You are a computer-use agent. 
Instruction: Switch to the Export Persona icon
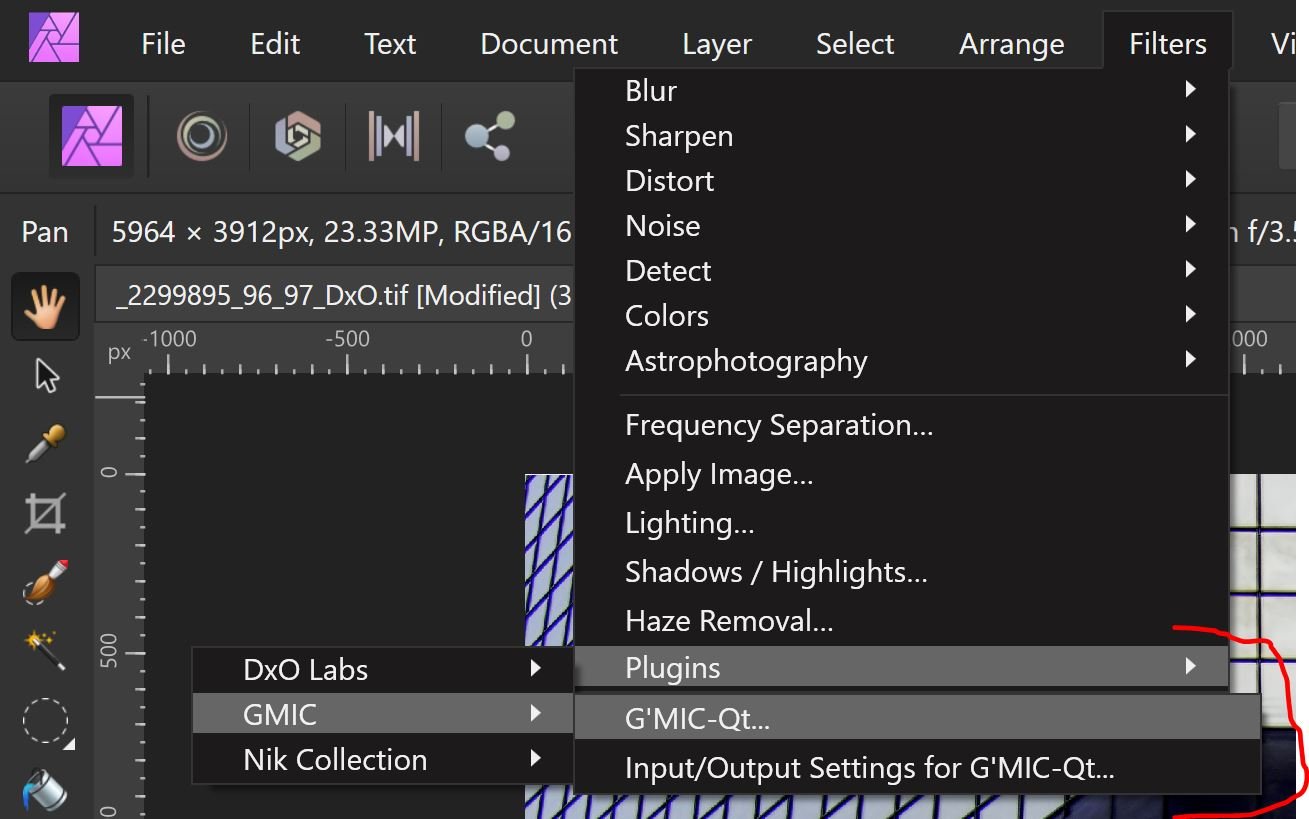point(489,136)
